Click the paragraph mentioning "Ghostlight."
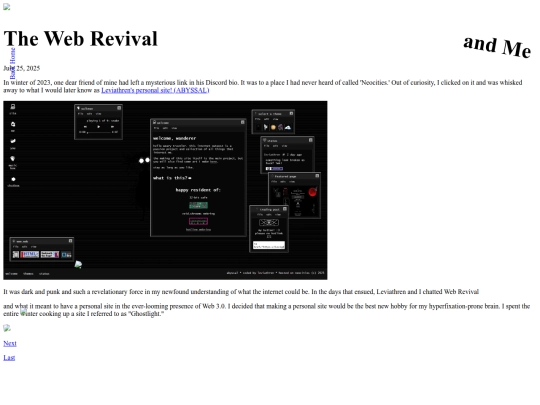Image resolution: width=540 pixels, height=405 pixels. pyautogui.click(x=267, y=310)
